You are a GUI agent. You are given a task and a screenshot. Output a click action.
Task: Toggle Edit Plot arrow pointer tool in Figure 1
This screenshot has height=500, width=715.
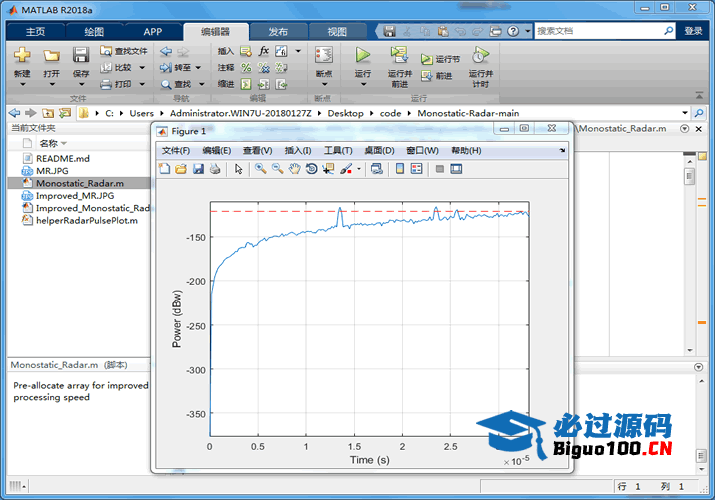pos(238,169)
